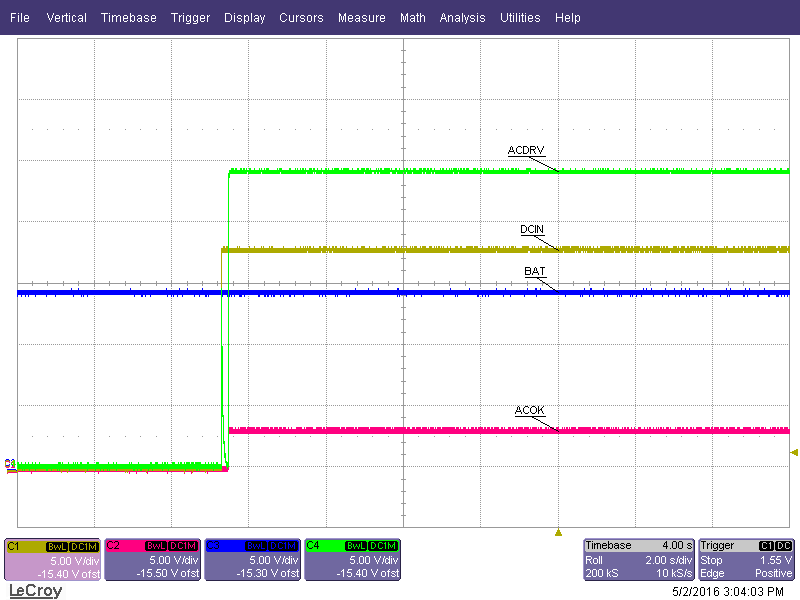
Task: Open the File menu
Action: point(20,18)
